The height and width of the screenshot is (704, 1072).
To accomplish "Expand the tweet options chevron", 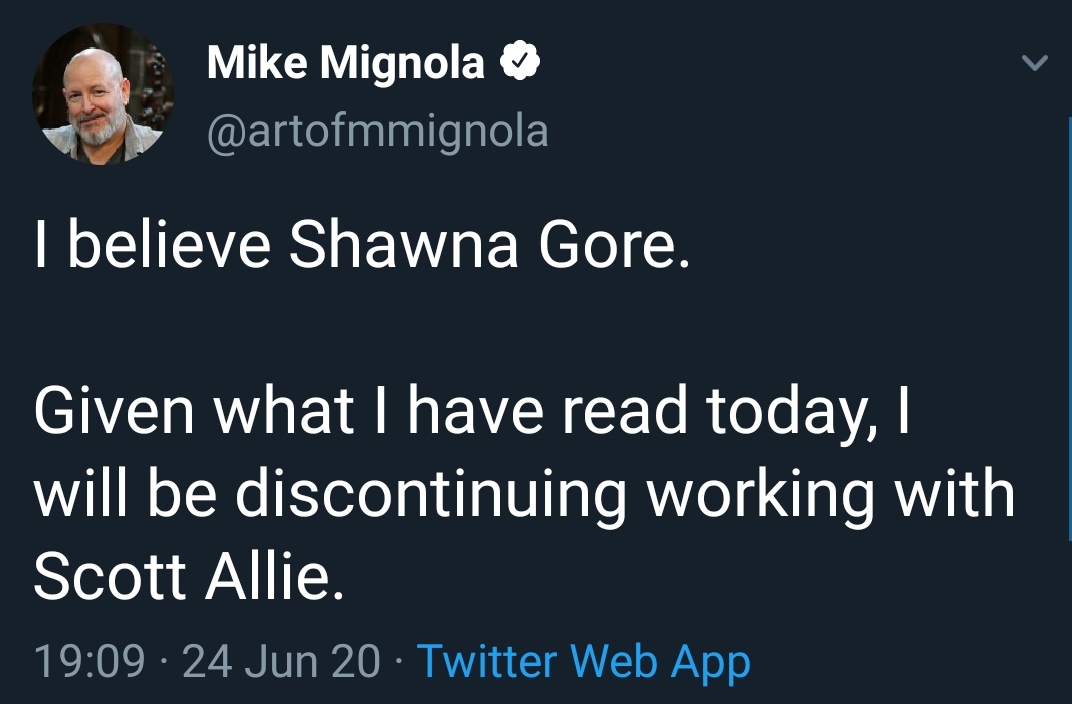I will coord(1034,63).
